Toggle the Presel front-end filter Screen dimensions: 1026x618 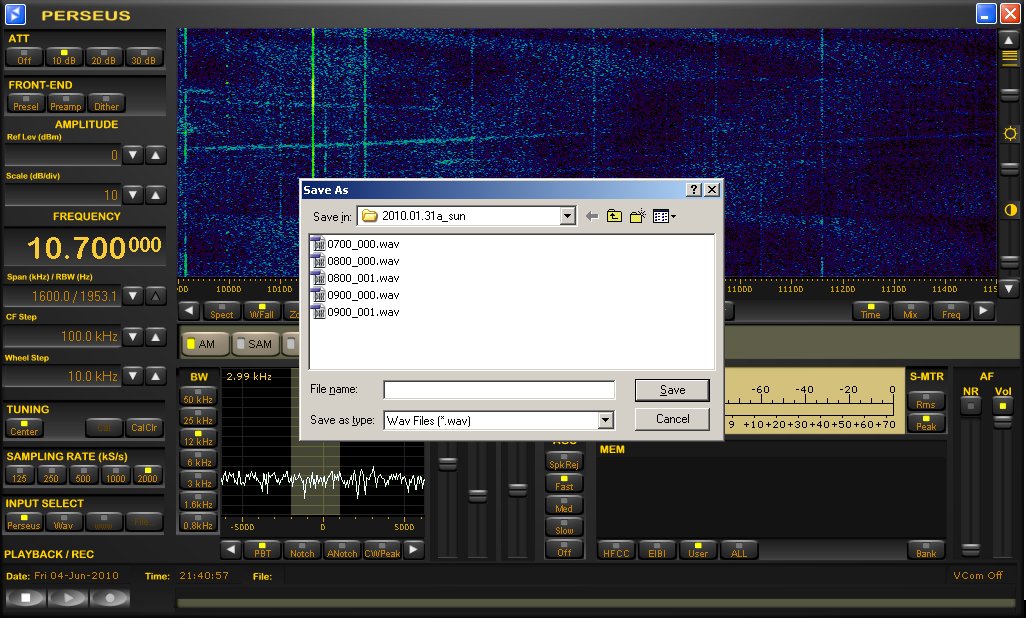pos(26,103)
